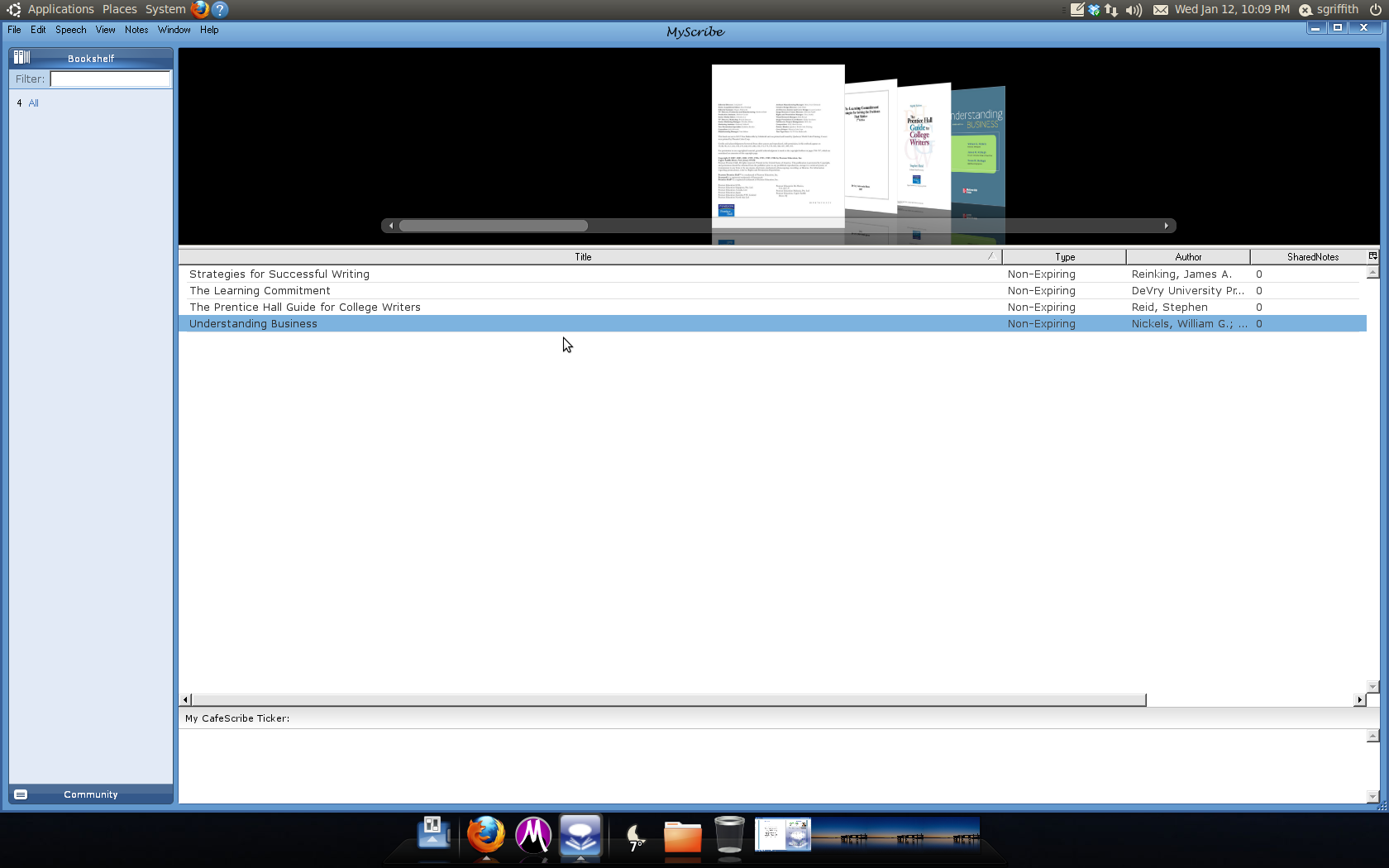Sort books by the Author column header
Viewport: 1389px width, 868px height.
pyautogui.click(x=1188, y=257)
